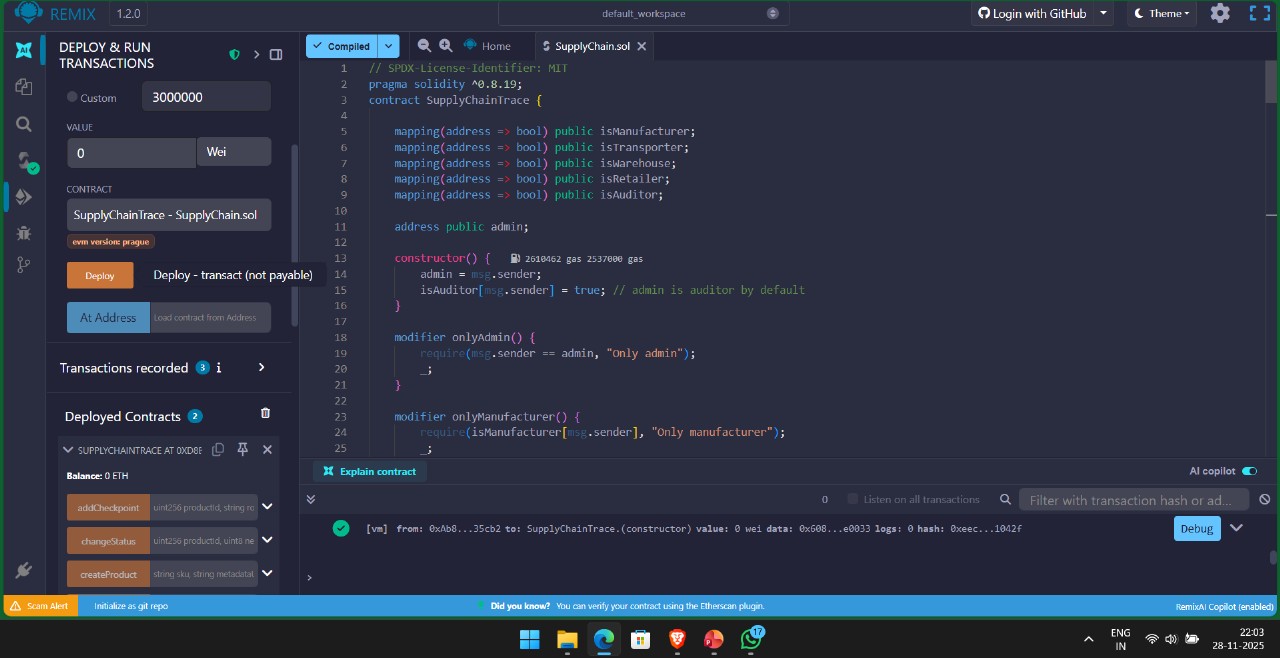Expand Transactions recorded section chevron
This screenshot has height=658, width=1280.
262,368
